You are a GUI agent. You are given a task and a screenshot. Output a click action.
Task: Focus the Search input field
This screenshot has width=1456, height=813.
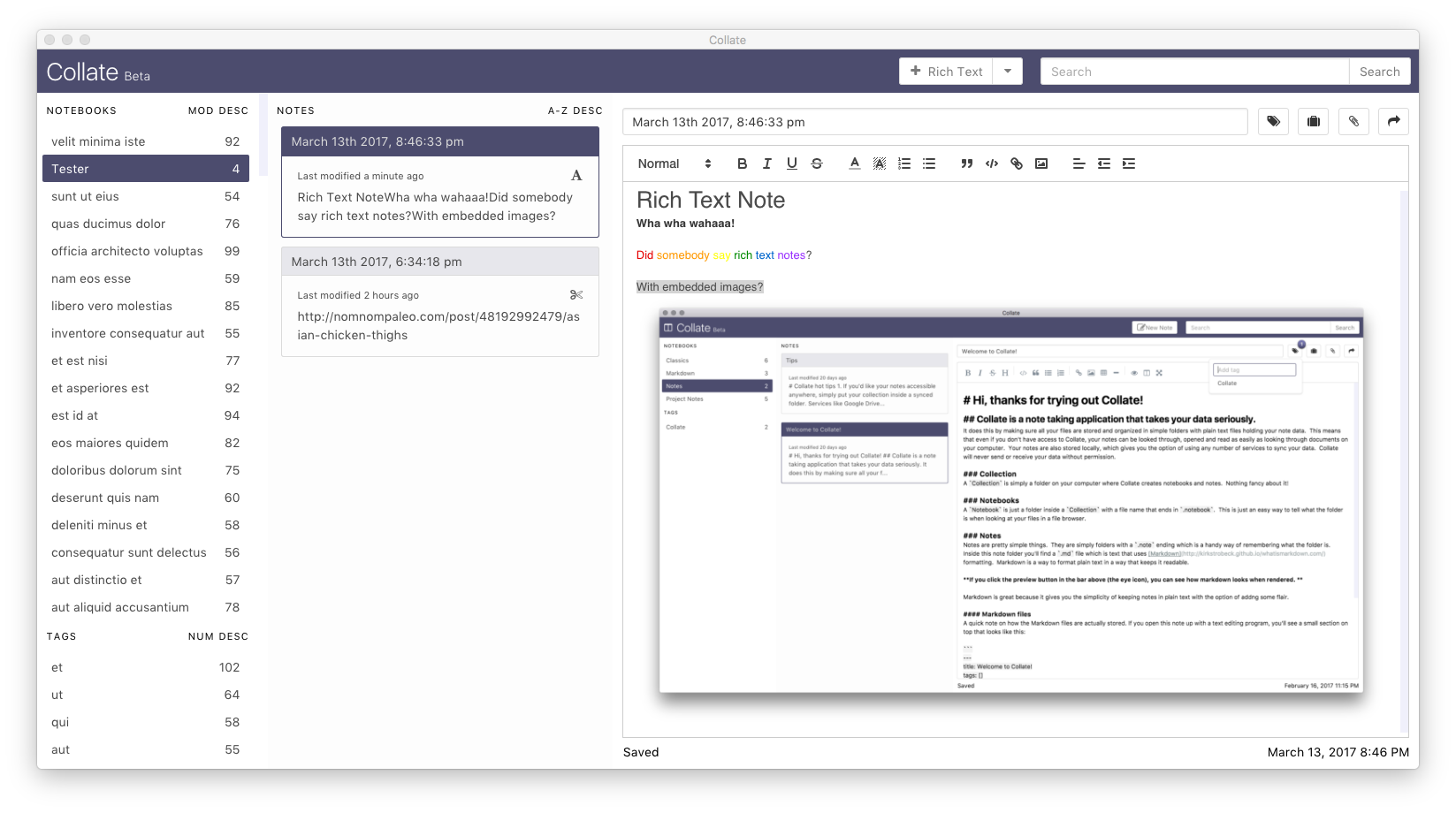(1195, 72)
